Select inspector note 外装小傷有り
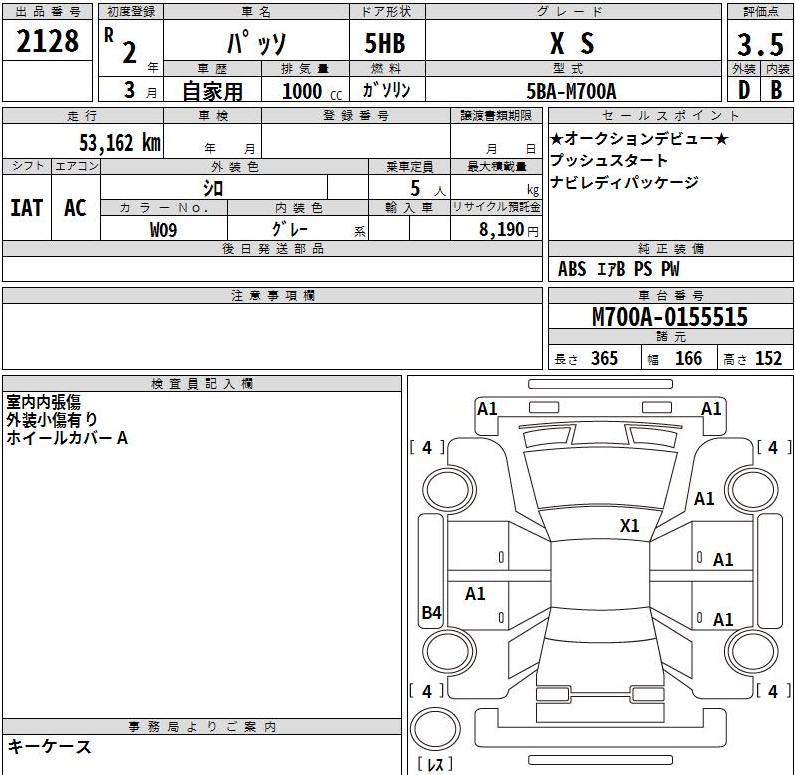795x775 pixels. point(52,420)
